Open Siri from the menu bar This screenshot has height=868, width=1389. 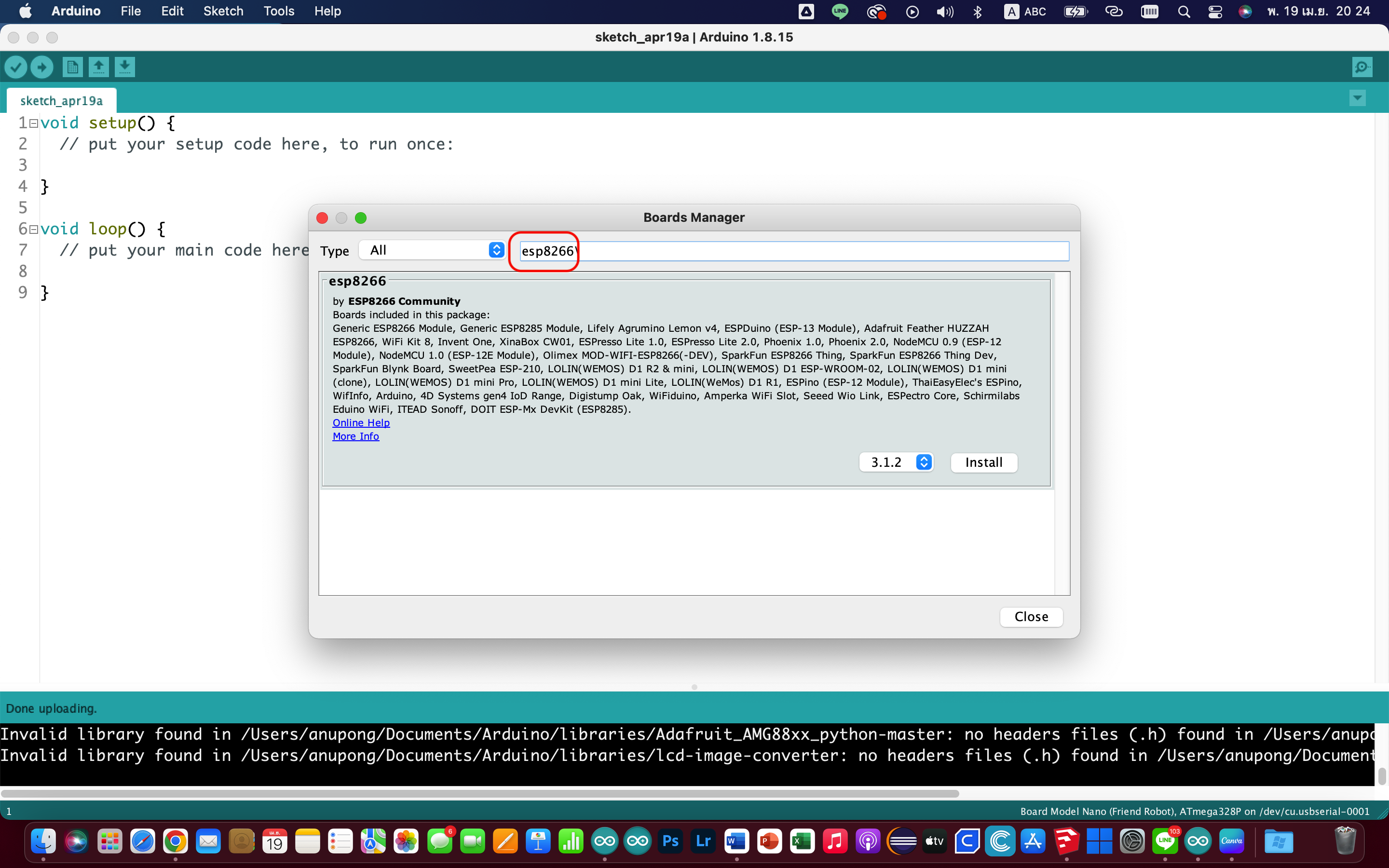coord(1244,12)
